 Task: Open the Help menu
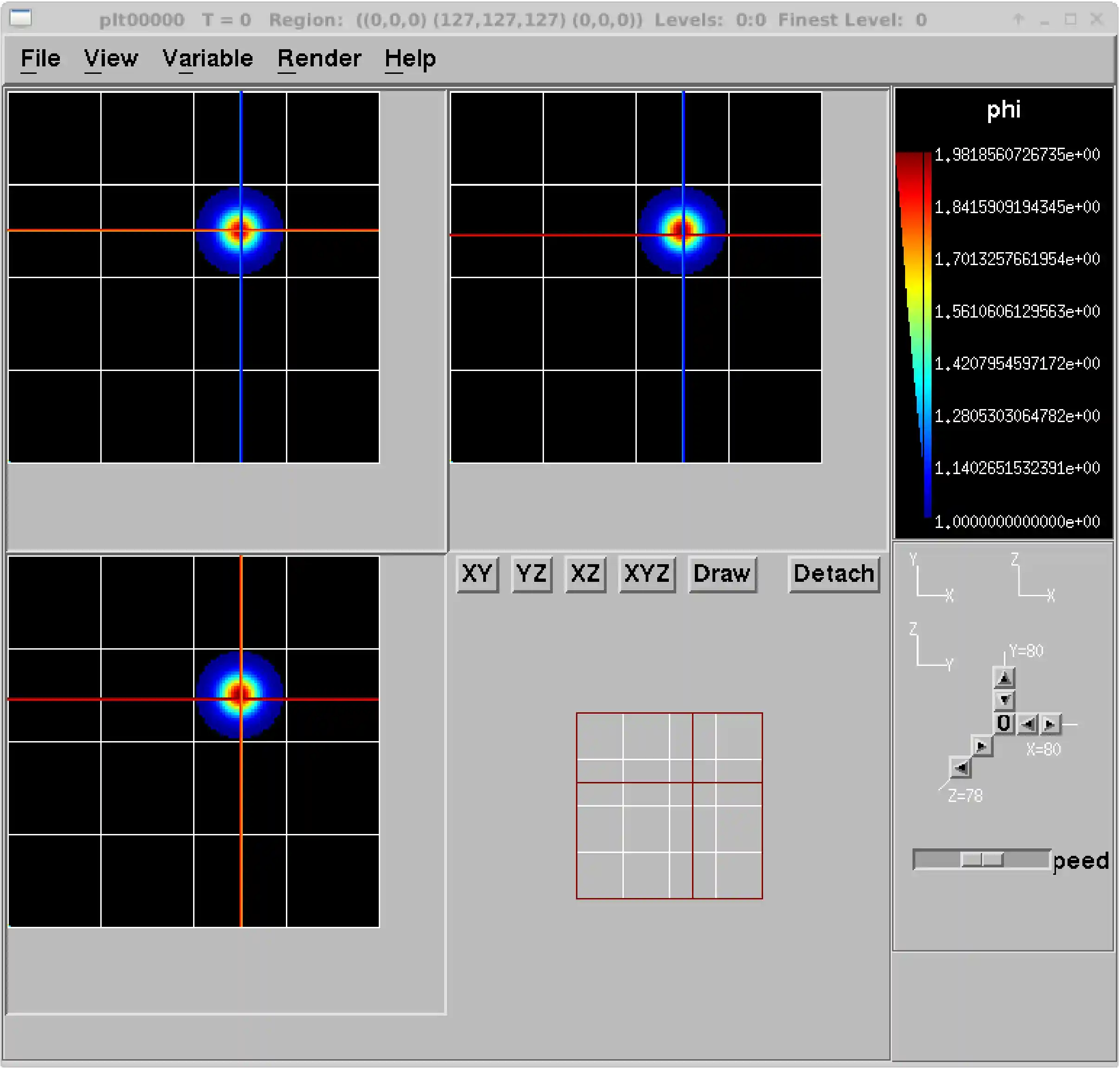[410, 59]
